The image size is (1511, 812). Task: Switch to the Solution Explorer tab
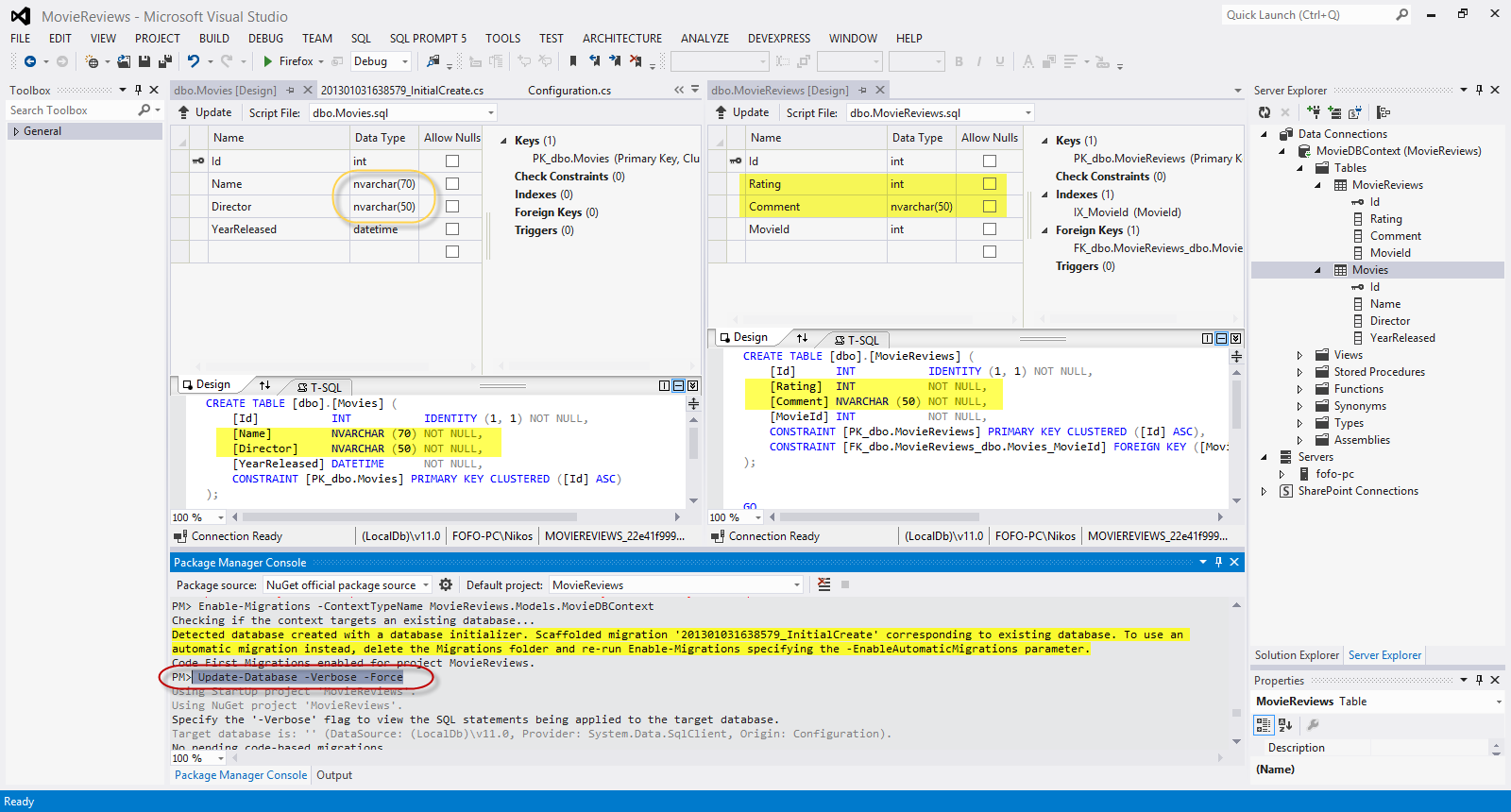1297,655
